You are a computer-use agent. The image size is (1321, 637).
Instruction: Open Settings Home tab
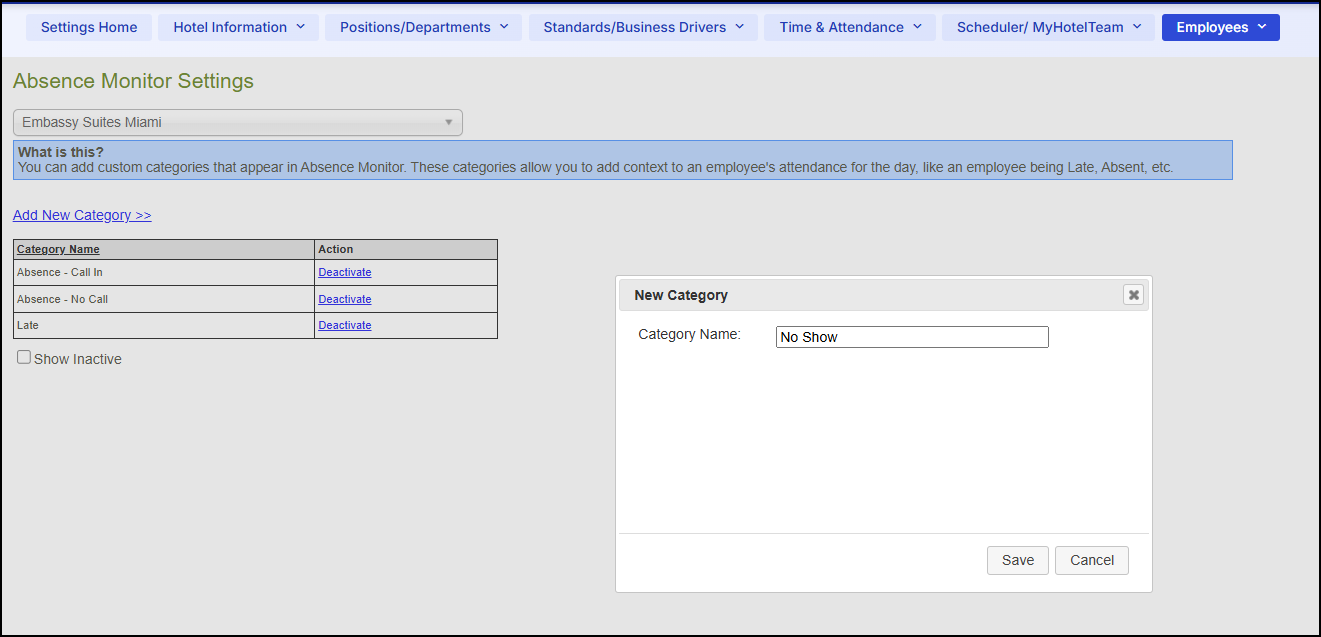[x=89, y=27]
